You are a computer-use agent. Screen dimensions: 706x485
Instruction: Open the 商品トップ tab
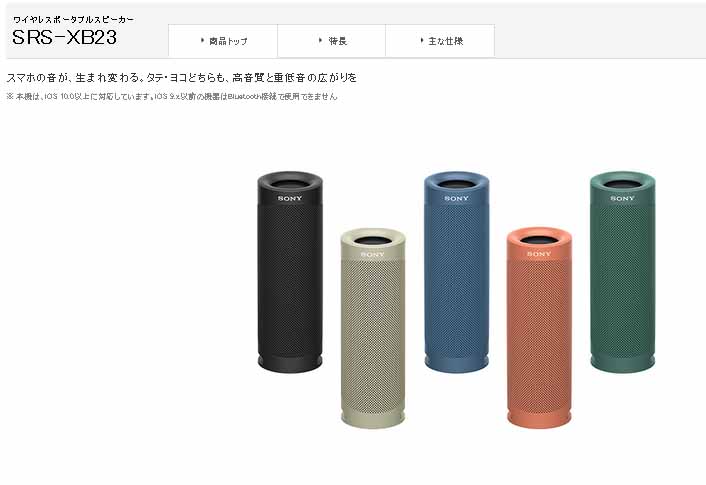point(223,41)
